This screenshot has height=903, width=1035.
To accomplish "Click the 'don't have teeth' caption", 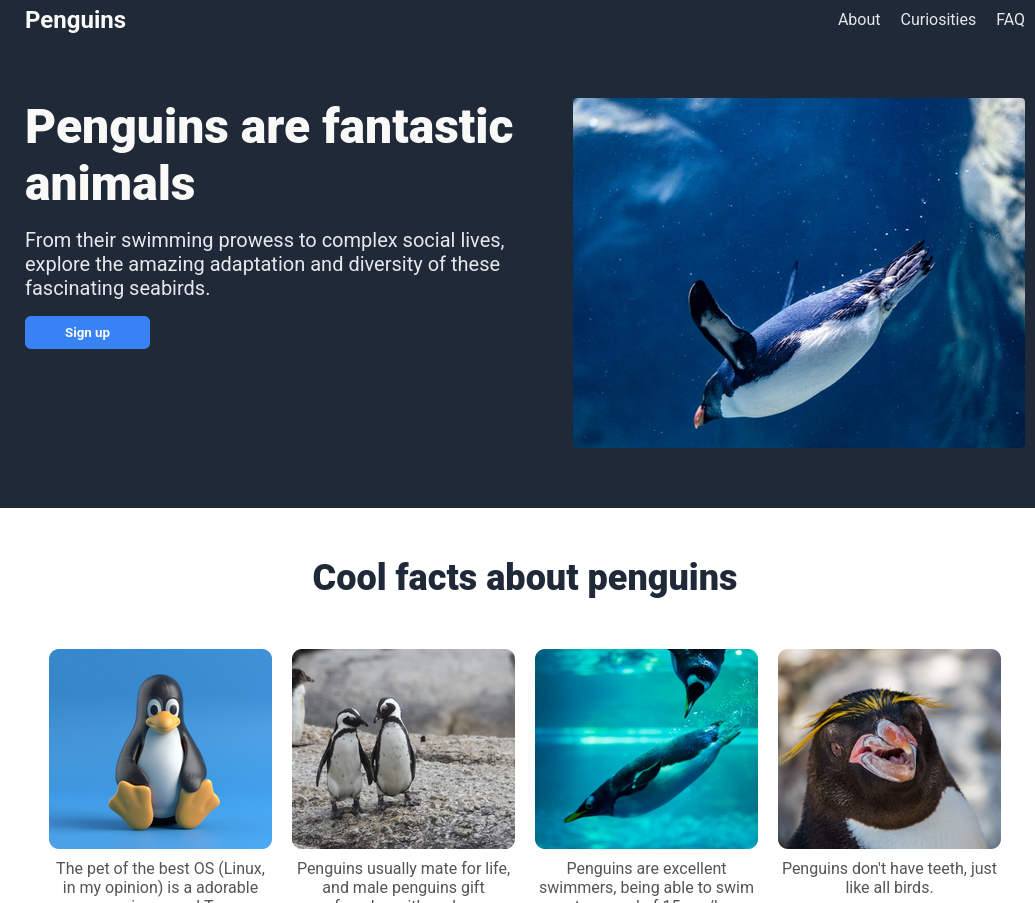I will point(889,878).
